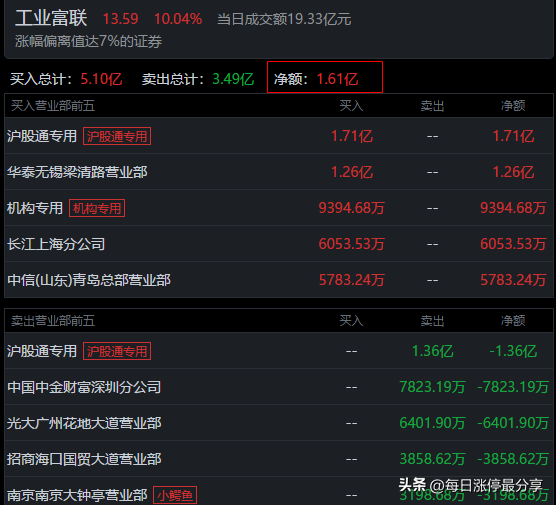Click 涨幅偏离值达7%的证券 description
Image resolution: width=556 pixels, height=505 pixels.
88,41
